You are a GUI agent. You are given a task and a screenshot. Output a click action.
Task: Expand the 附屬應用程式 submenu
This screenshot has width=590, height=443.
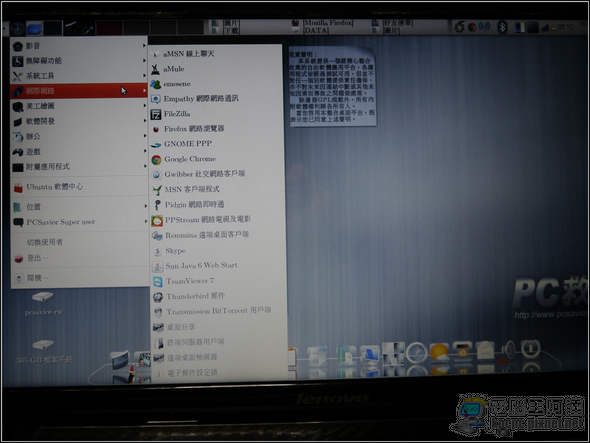79,167
